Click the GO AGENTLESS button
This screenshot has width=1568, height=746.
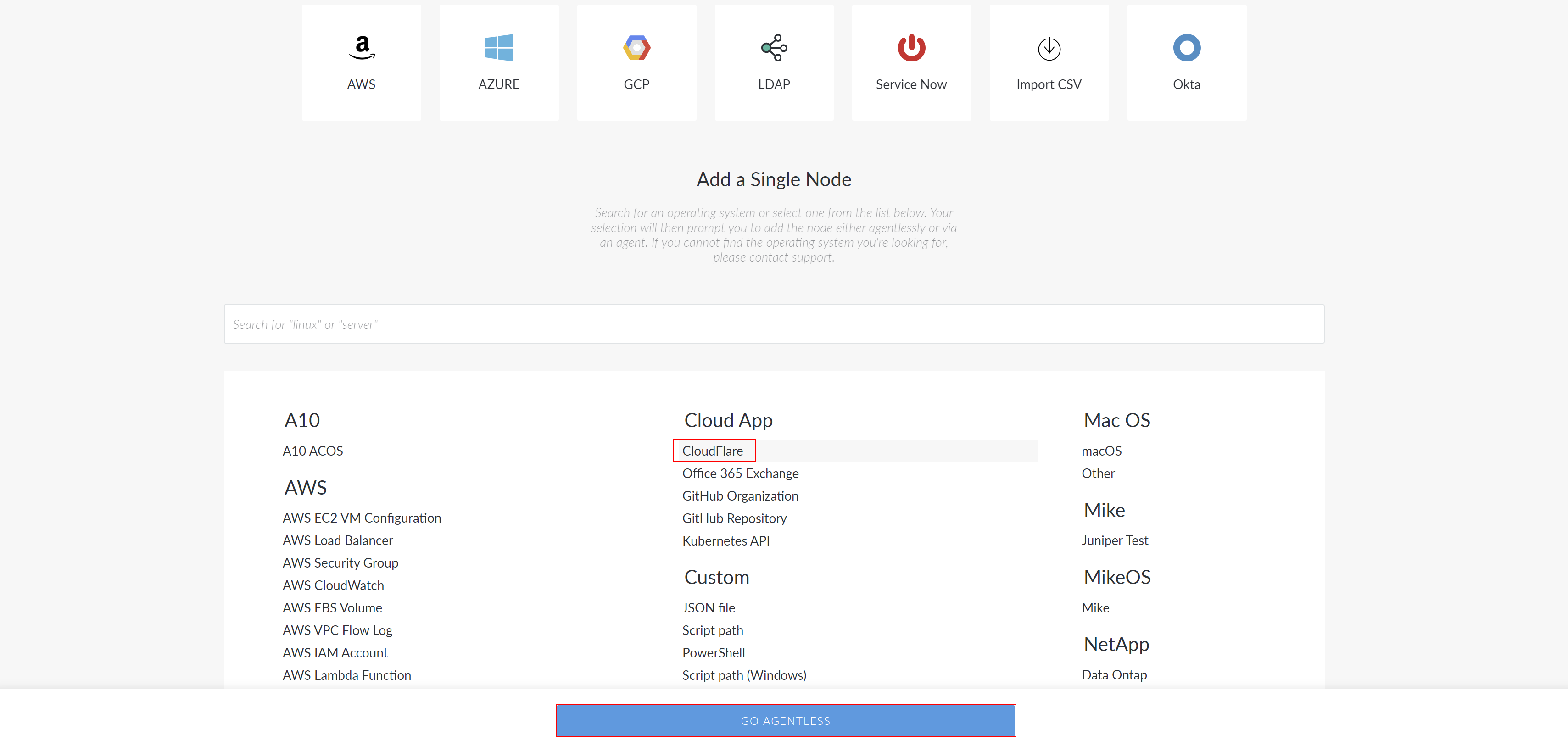coord(785,720)
